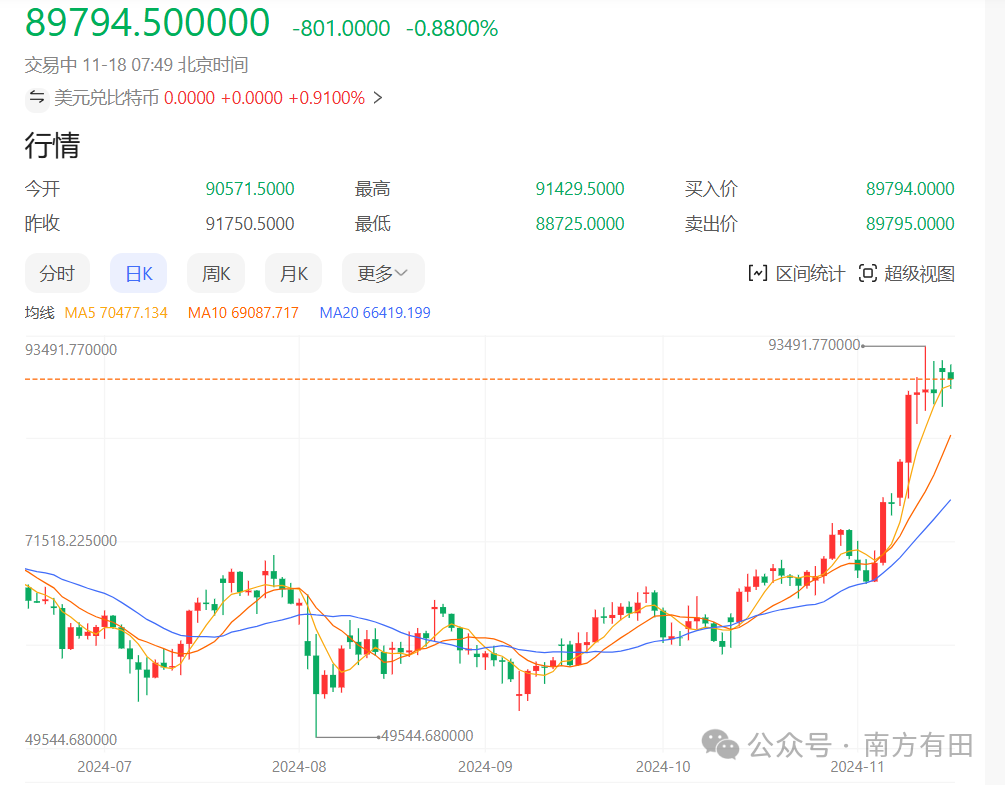This screenshot has height=785, width=1005.
Task: Select the active 日K tab
Action: click(138, 272)
